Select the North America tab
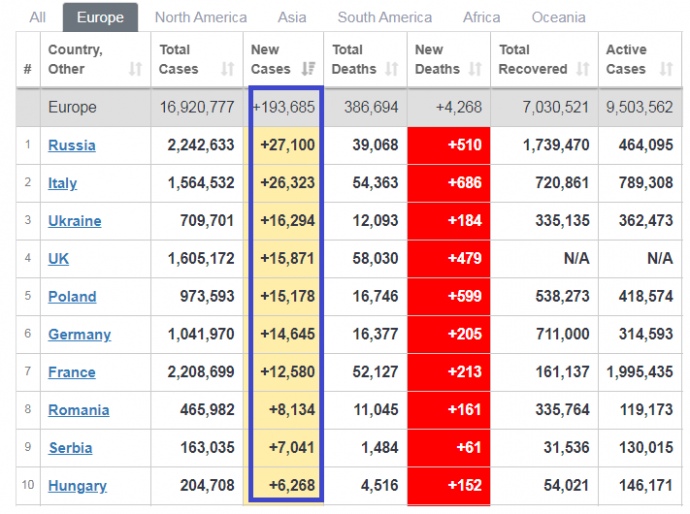This screenshot has width=690, height=514. [200, 17]
